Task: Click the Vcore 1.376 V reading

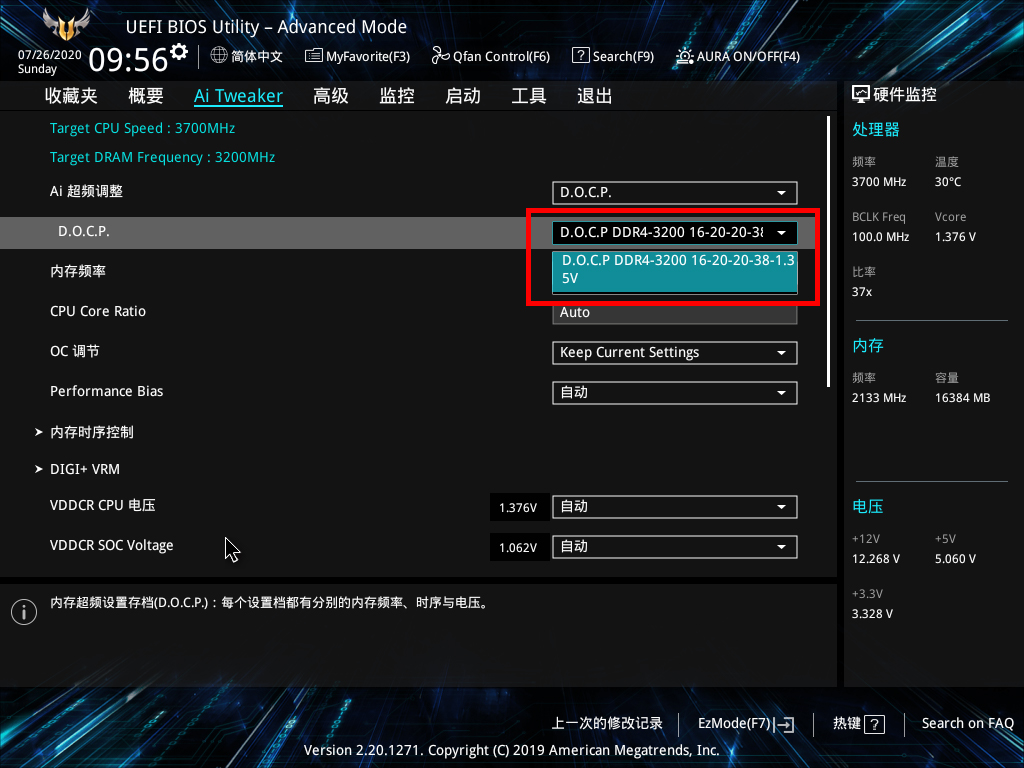Action: pos(955,237)
